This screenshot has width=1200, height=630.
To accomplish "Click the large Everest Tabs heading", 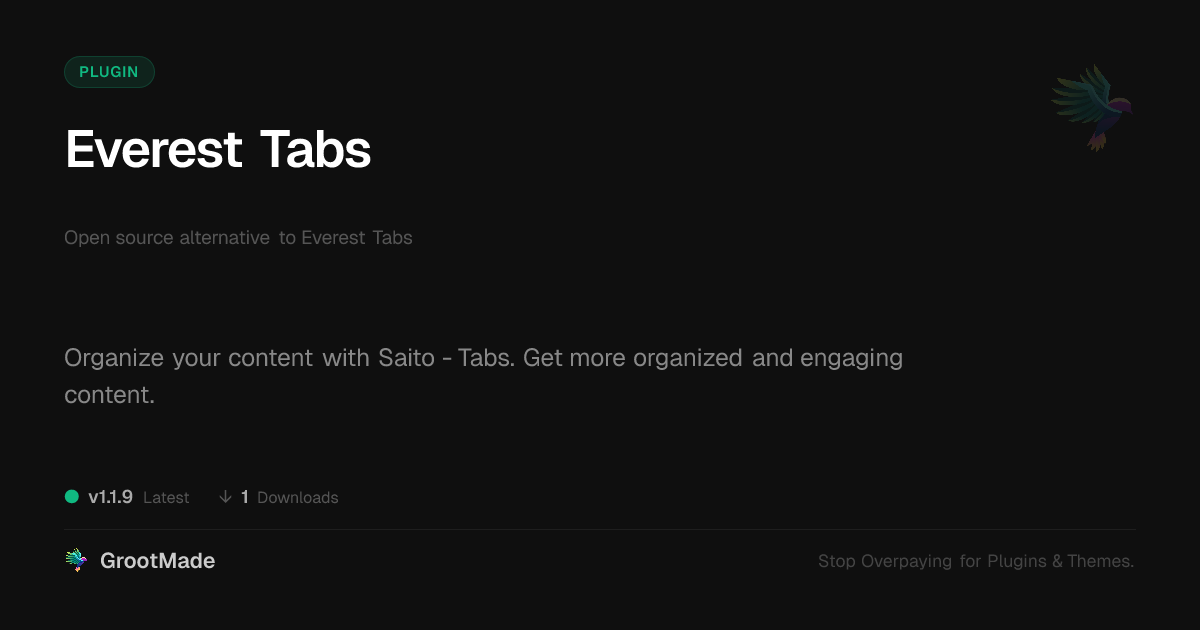I will point(218,150).
